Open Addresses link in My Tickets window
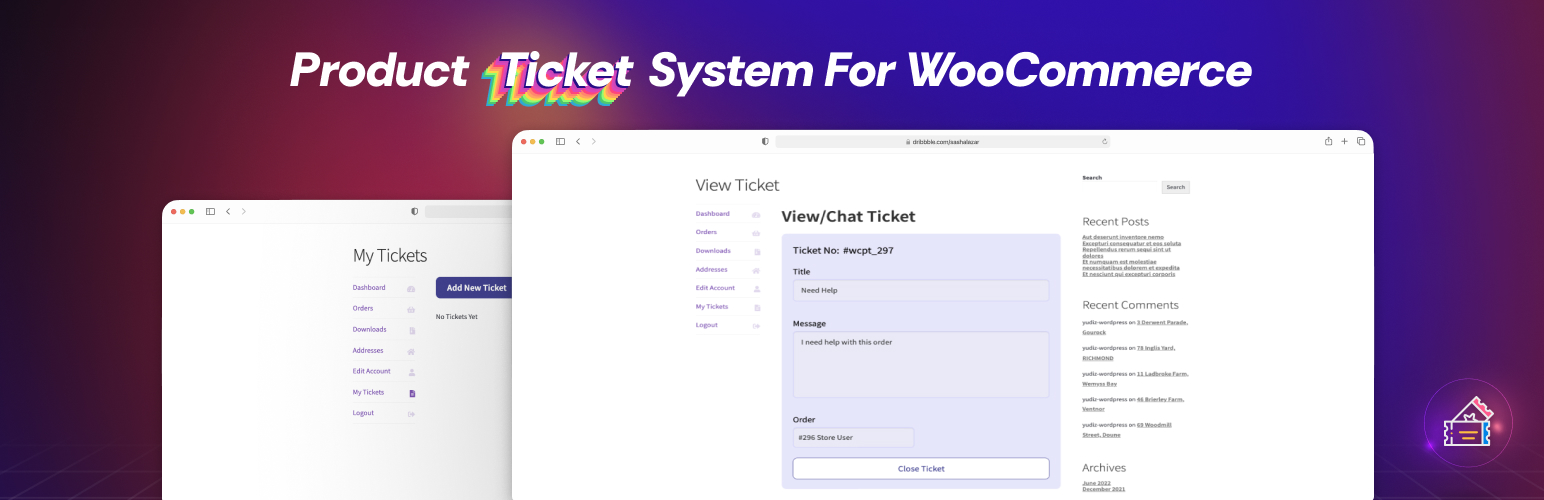This screenshot has height=500, width=1544. point(368,351)
